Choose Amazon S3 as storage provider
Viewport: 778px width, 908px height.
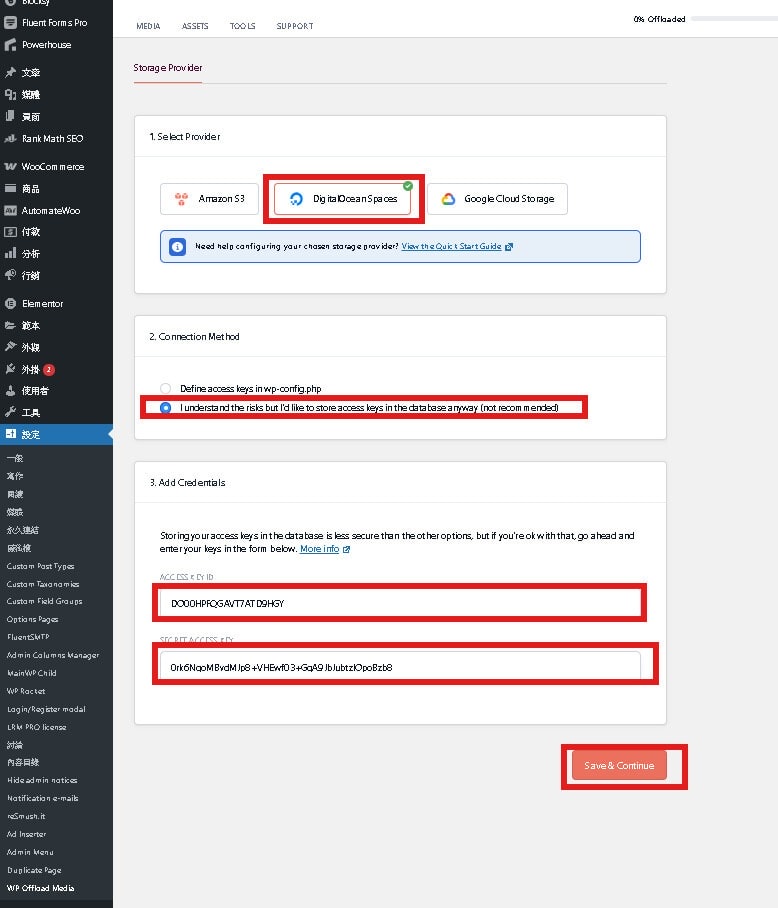(x=209, y=199)
